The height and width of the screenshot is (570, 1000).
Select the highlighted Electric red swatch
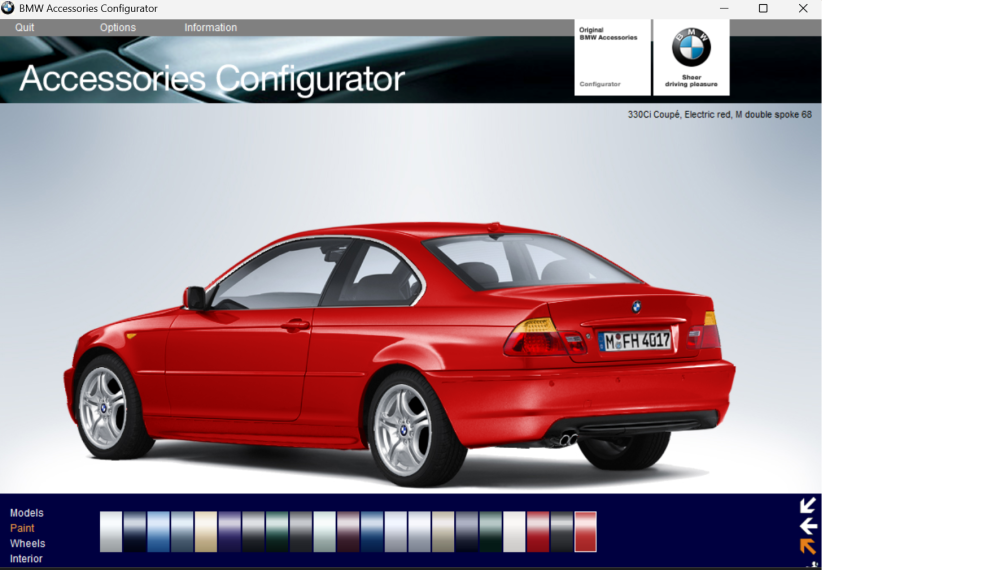pyautogui.click(x=586, y=532)
